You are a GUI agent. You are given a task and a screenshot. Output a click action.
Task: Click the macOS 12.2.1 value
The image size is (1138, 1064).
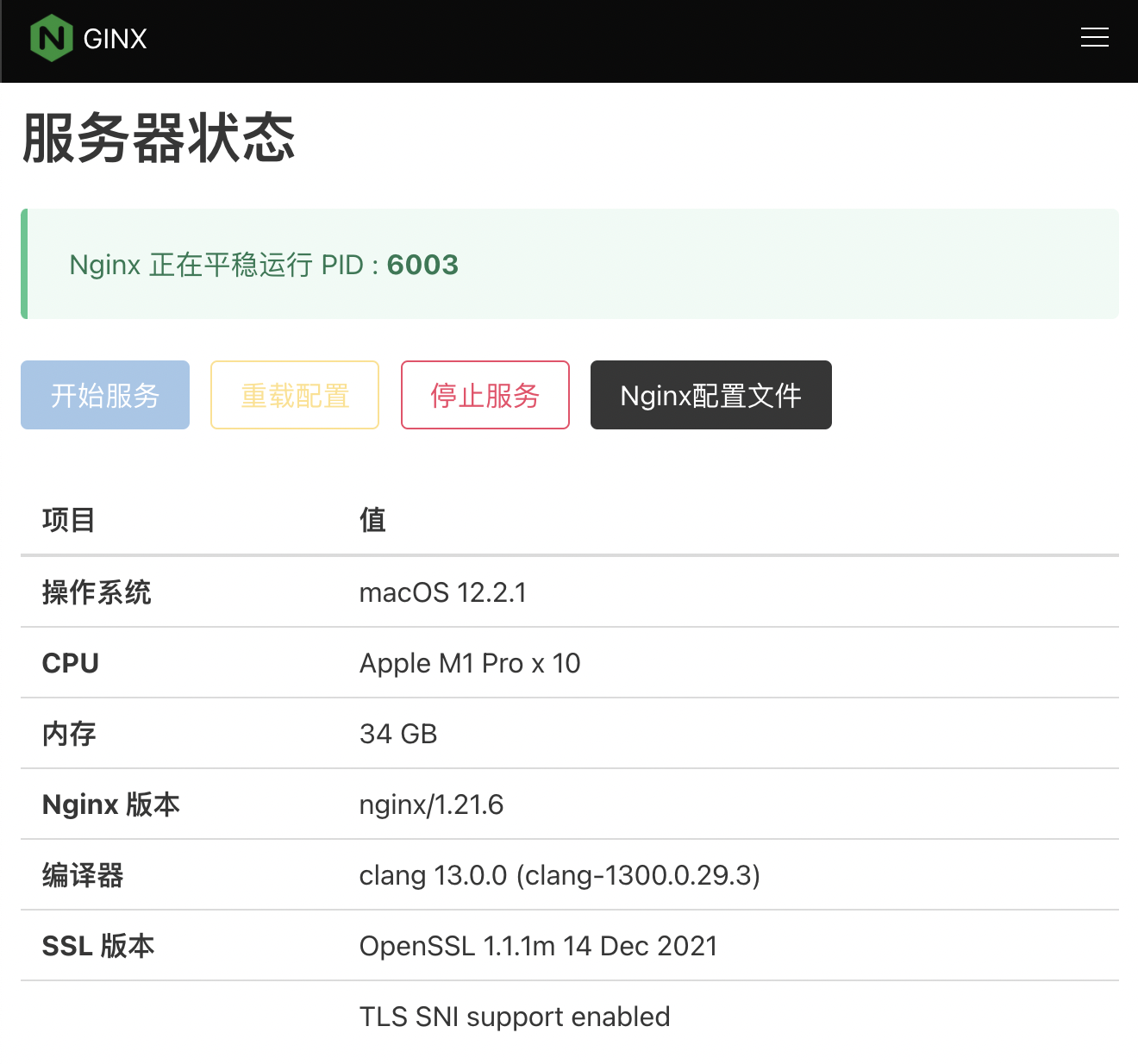click(443, 592)
